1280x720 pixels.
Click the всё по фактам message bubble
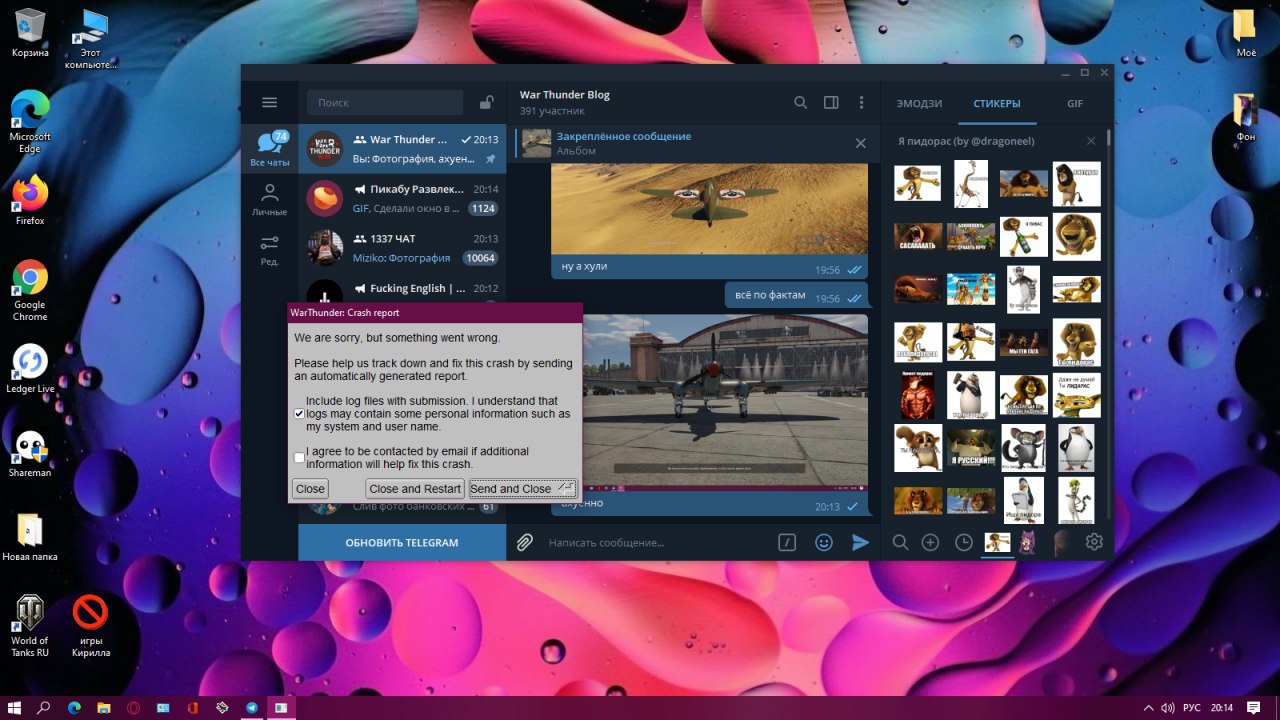796,294
